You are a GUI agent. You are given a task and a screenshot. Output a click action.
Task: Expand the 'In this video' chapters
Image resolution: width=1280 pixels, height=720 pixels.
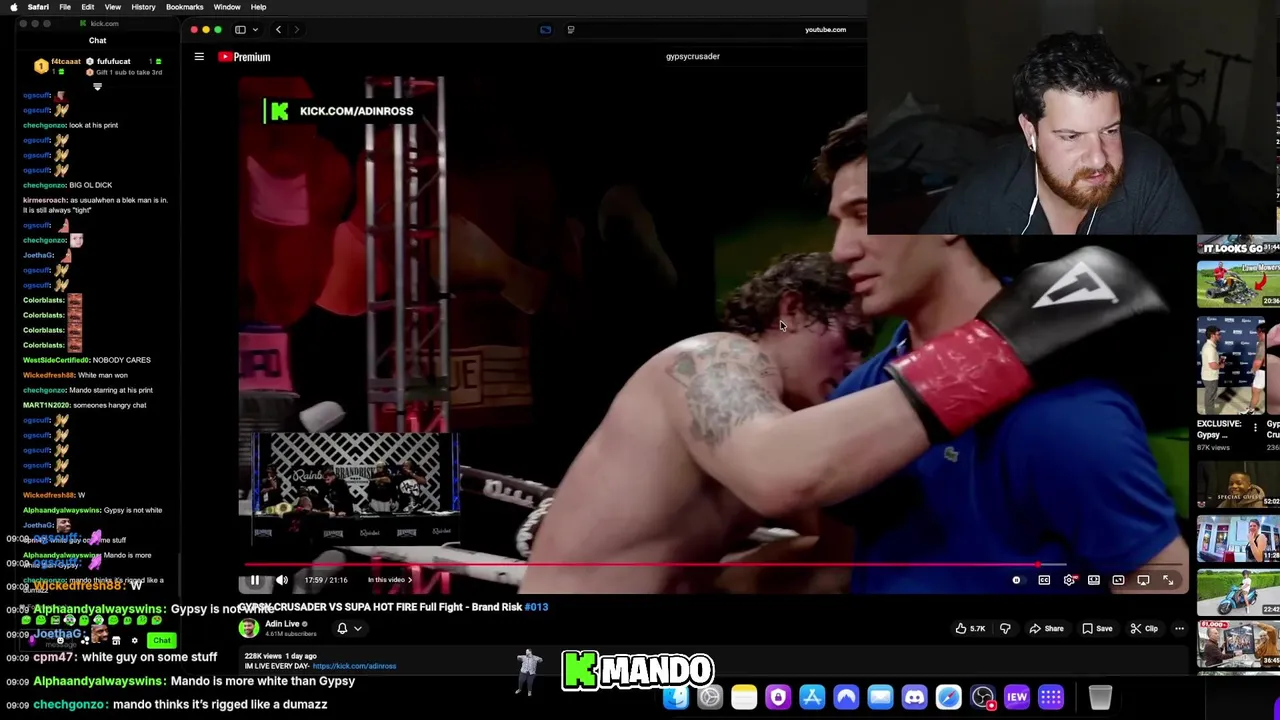pyautogui.click(x=390, y=580)
